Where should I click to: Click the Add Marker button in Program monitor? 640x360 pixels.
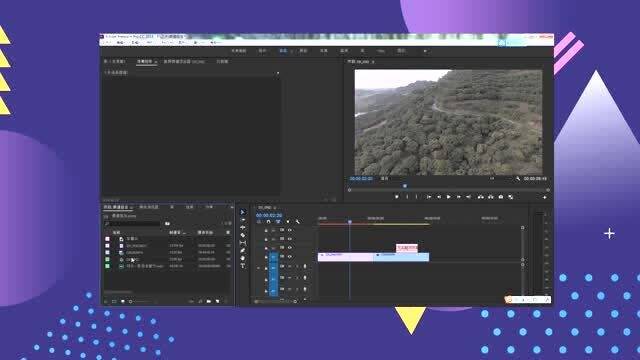click(396, 197)
